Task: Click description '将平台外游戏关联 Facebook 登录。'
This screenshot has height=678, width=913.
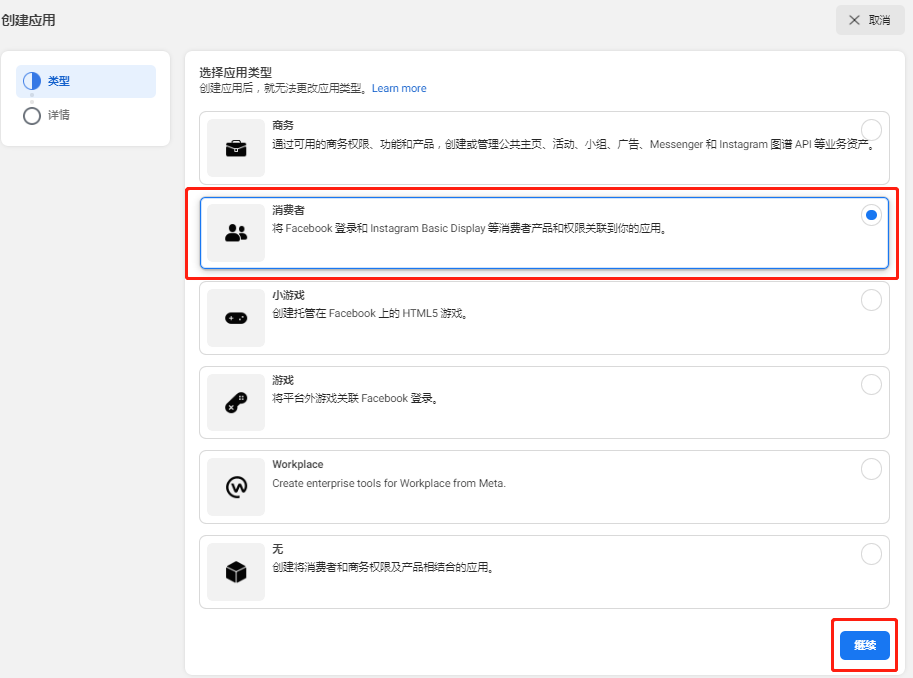Action: 356,398
